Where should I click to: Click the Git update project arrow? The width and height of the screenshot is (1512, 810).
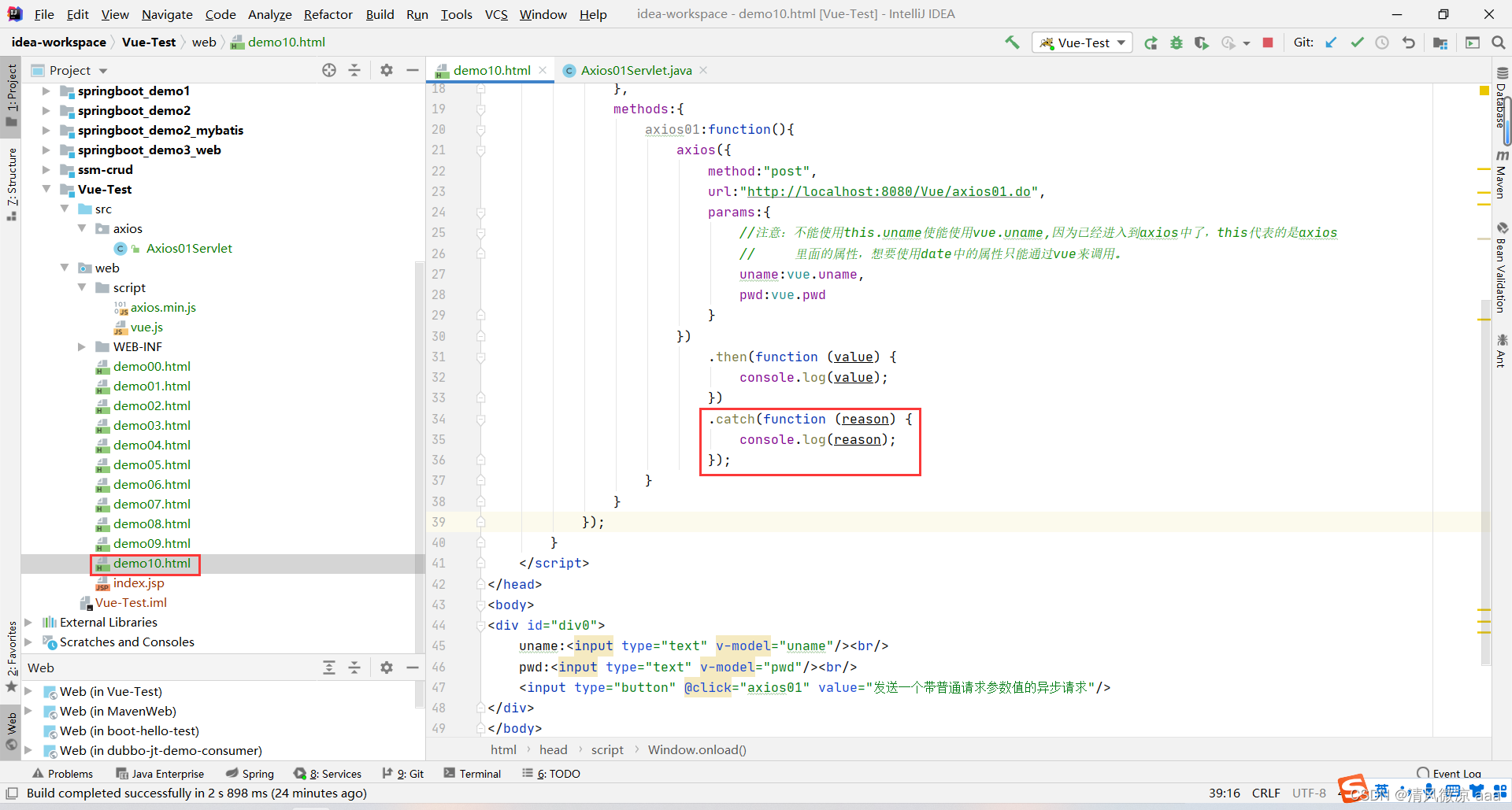pos(1331,43)
